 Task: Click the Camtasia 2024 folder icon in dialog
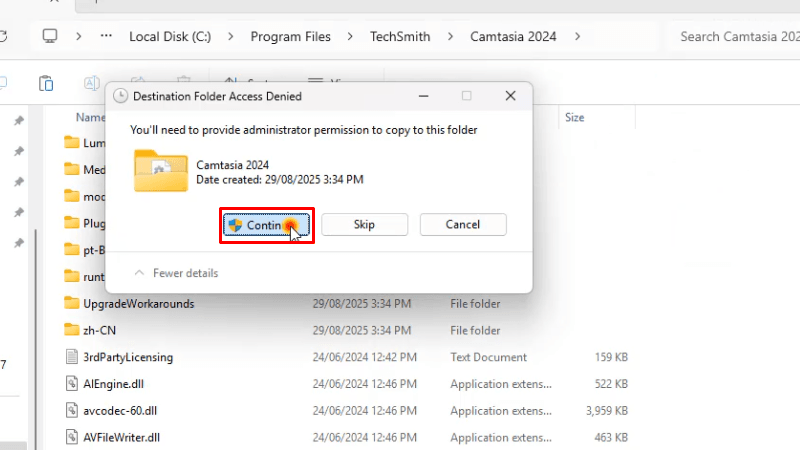click(160, 171)
